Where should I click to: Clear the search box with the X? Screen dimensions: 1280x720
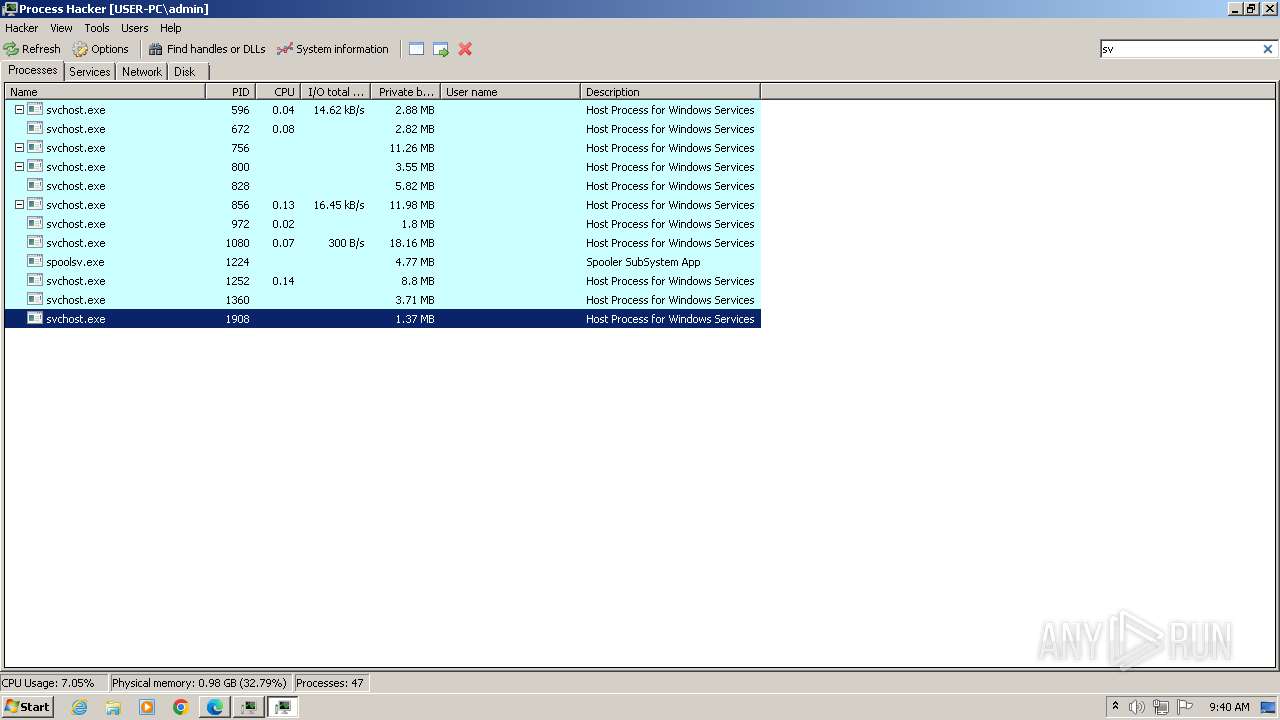pos(1268,49)
